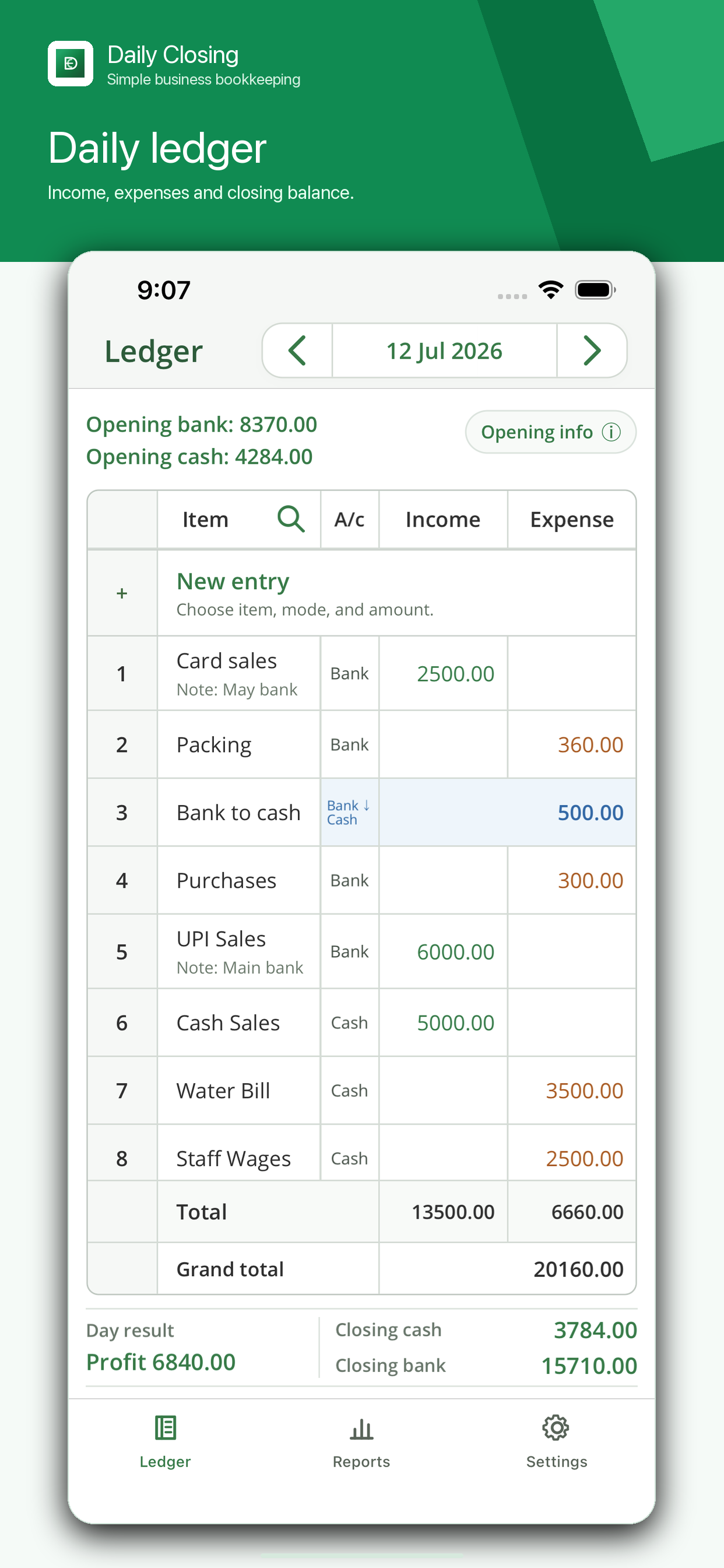
Task: Select the Cash Sales entry
Action: click(361, 1023)
